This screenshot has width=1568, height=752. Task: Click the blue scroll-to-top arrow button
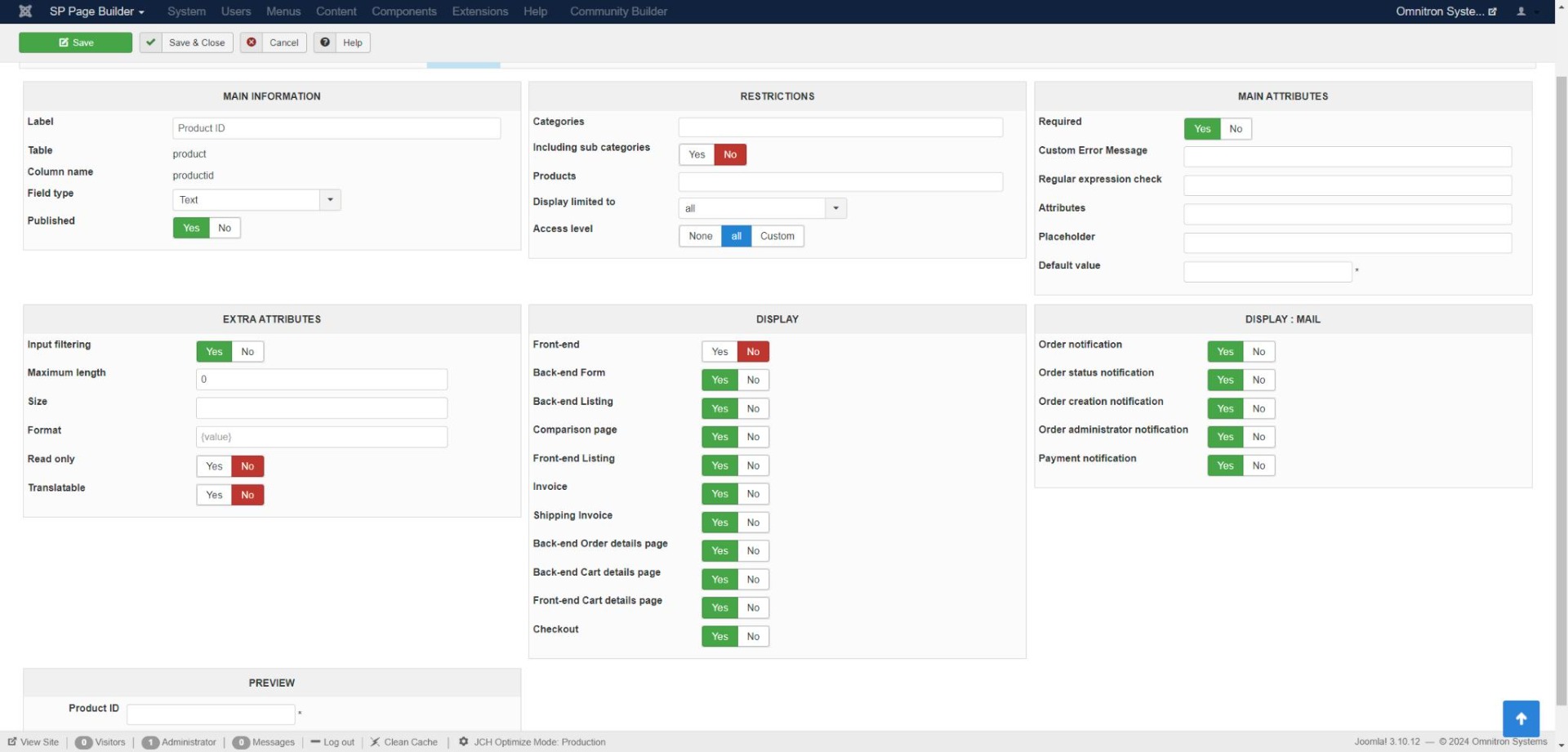(1520, 719)
